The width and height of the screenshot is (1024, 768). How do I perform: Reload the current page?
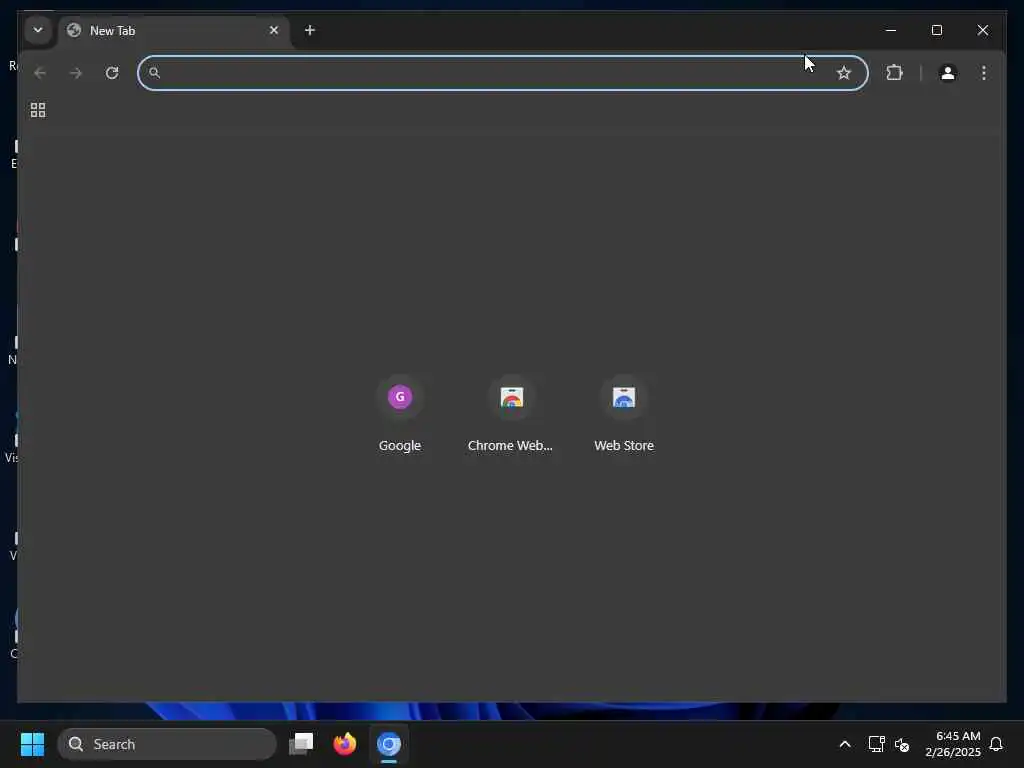[112, 72]
